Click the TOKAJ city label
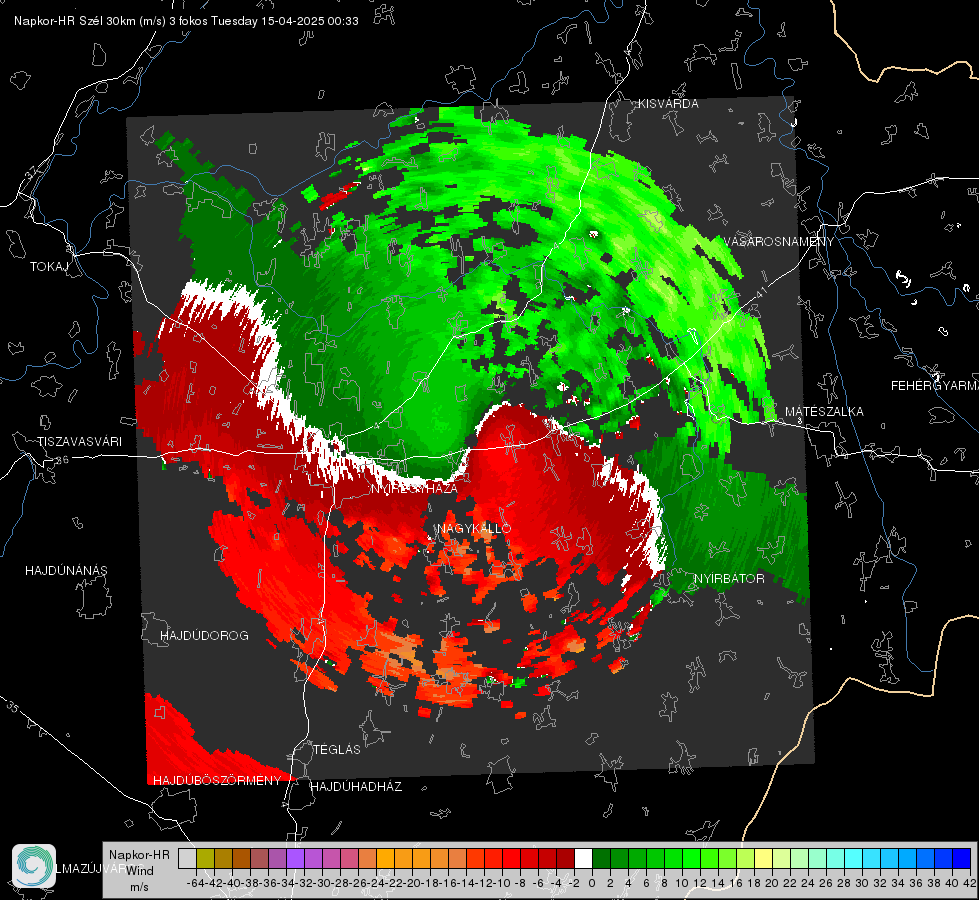The image size is (979, 900). pyautogui.click(x=49, y=267)
